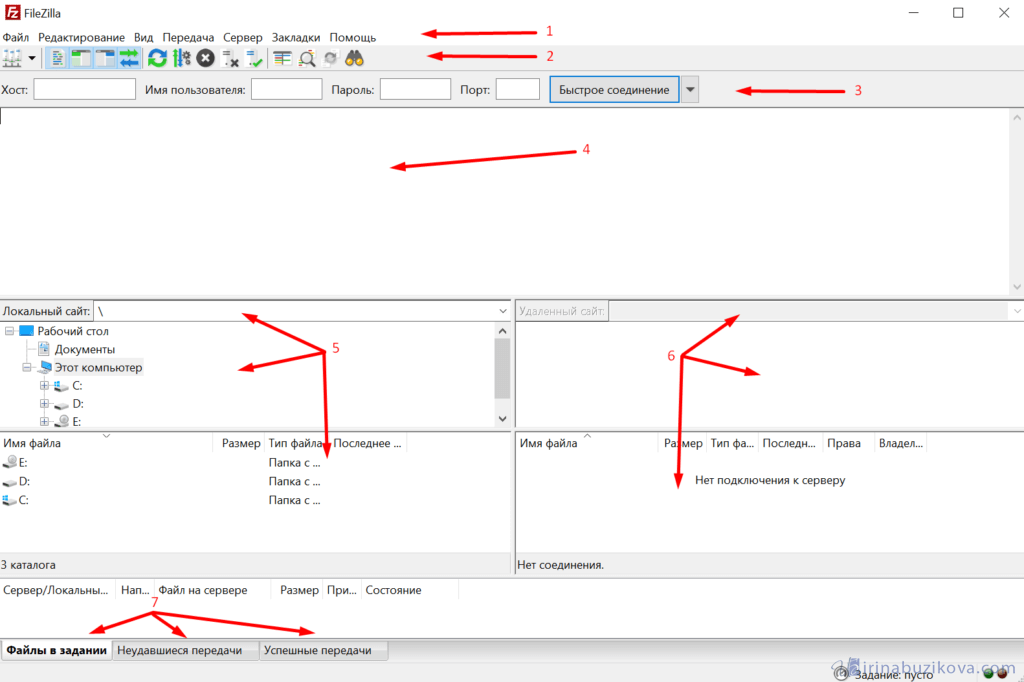Toggle the local directory tree view
Viewport: 1024px width, 682px height.
click(81, 58)
